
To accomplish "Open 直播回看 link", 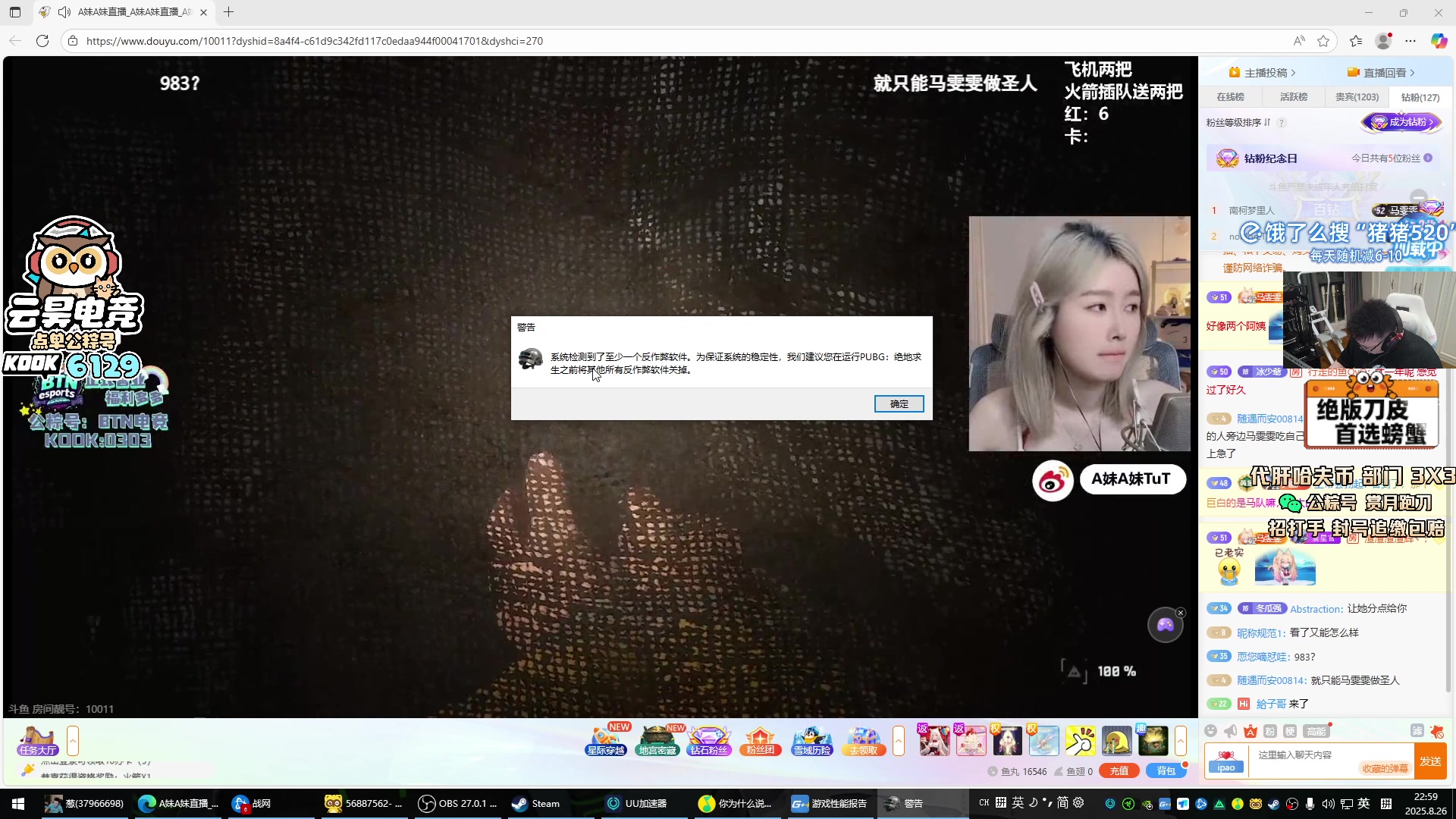I will pyautogui.click(x=1381, y=73).
